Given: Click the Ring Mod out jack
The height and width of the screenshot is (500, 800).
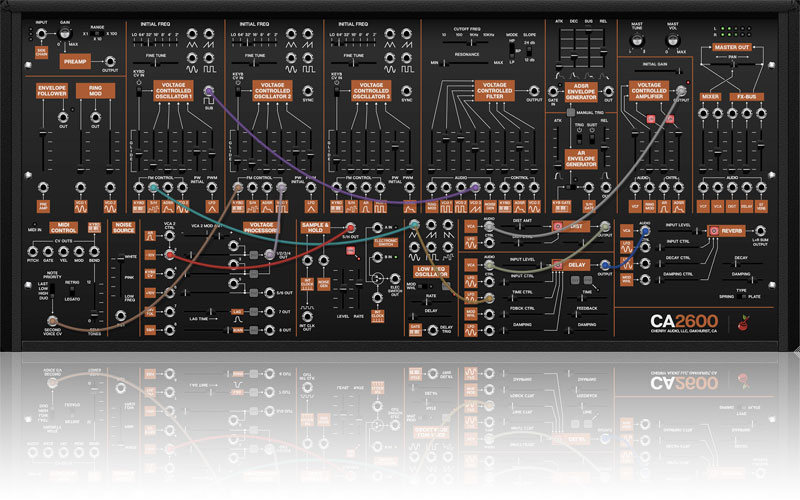Looking at the screenshot, I should (x=95, y=118).
